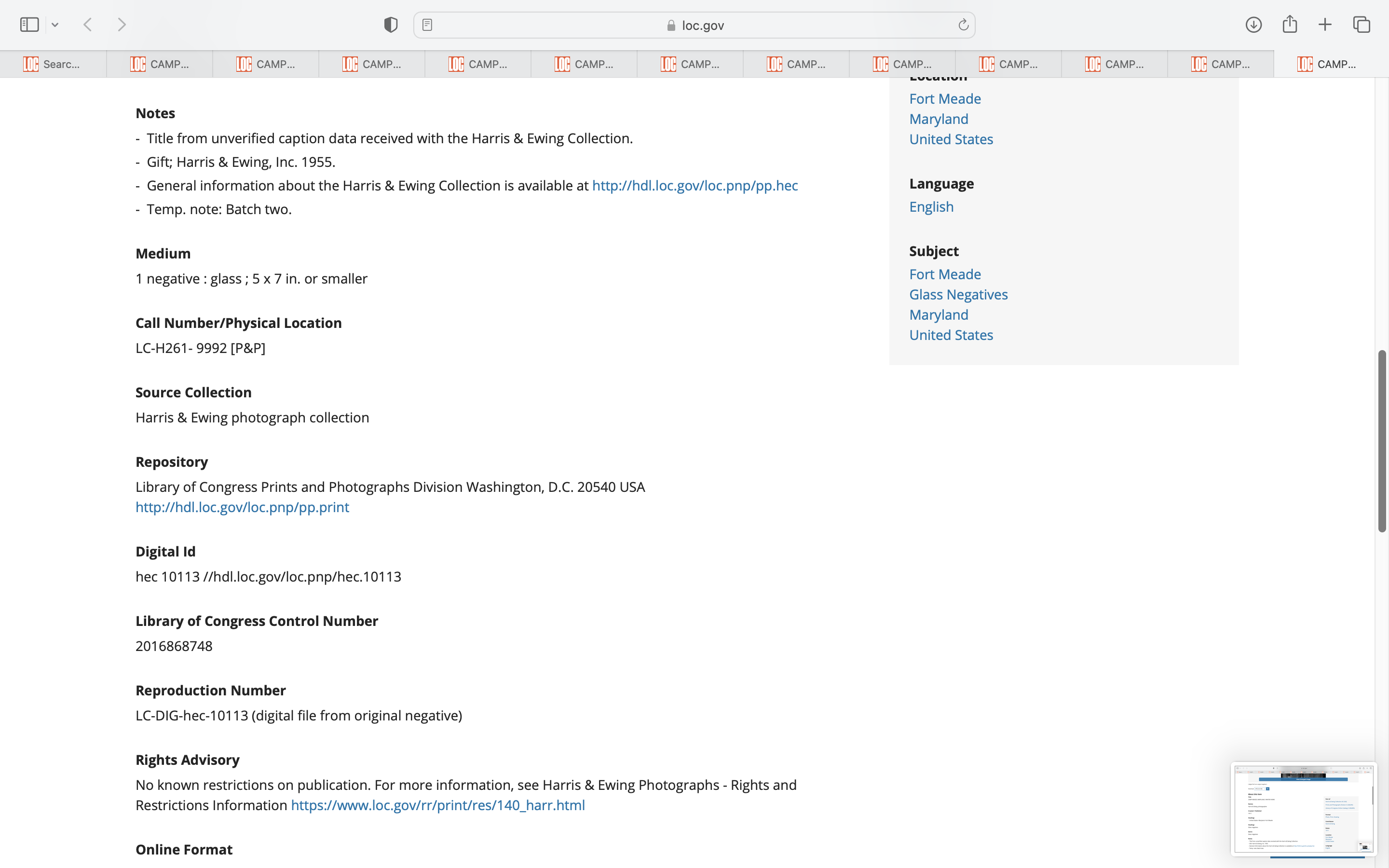Show downloads with the download icon
This screenshot has height=868, width=1389.
1253,25
